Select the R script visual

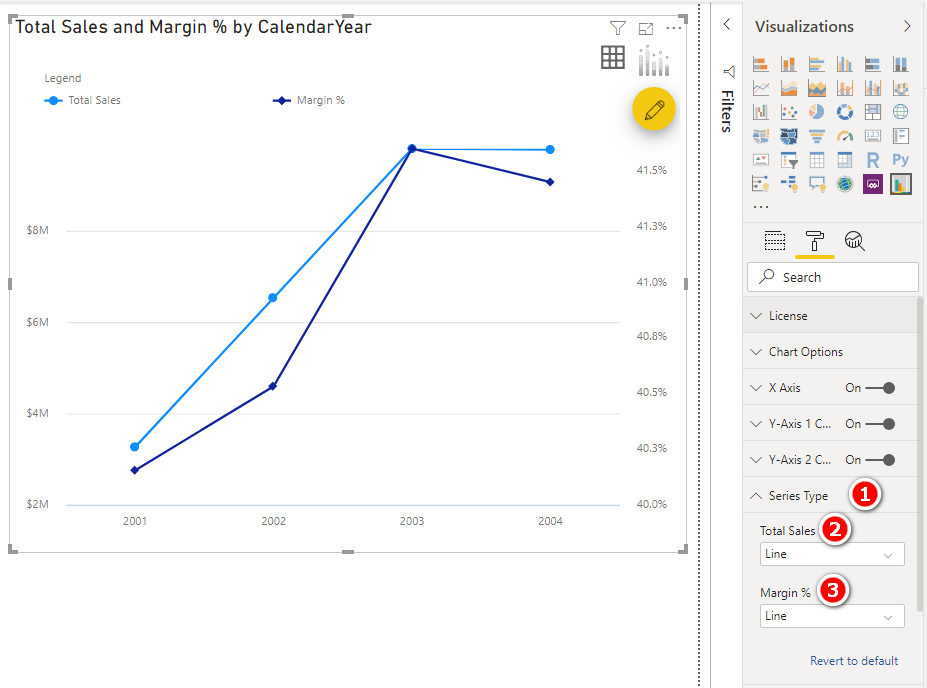pyautogui.click(x=873, y=160)
